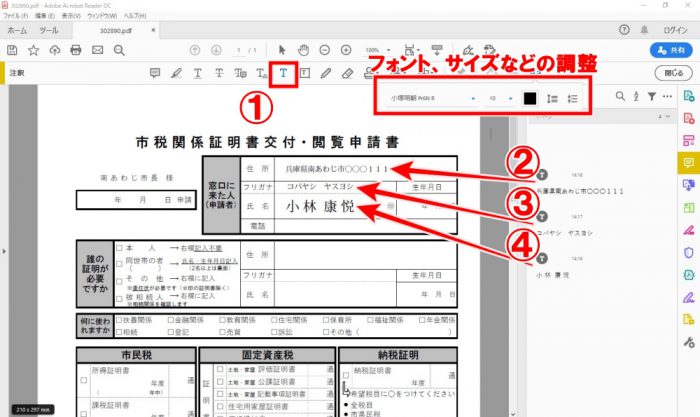
Task: Open More Tools wrench icon in sidebar
Action: click(688, 342)
